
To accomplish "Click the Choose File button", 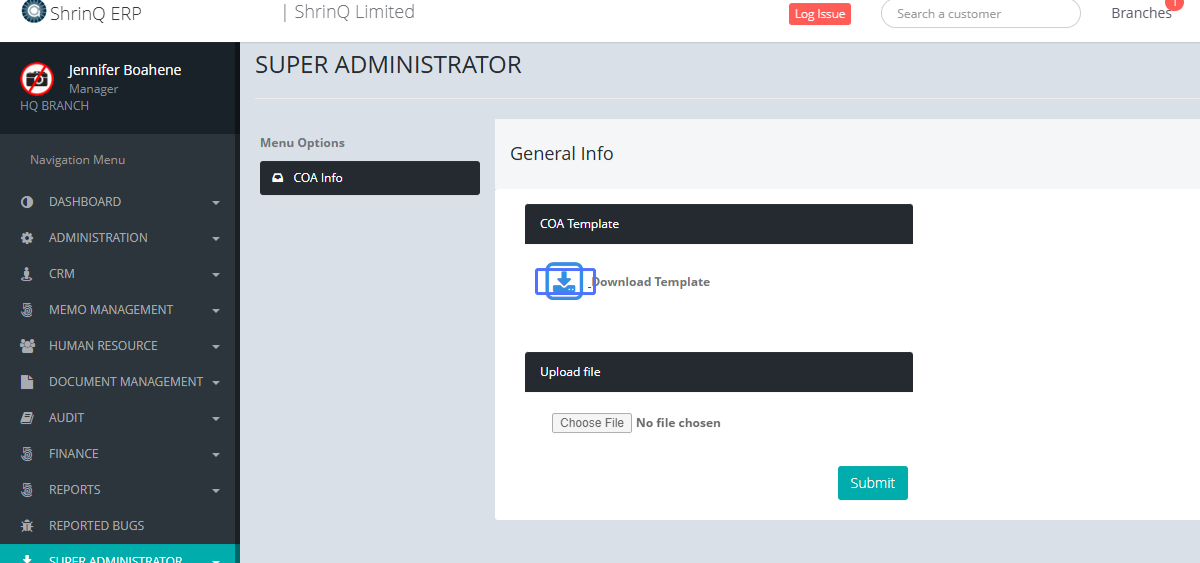I will 592,423.
